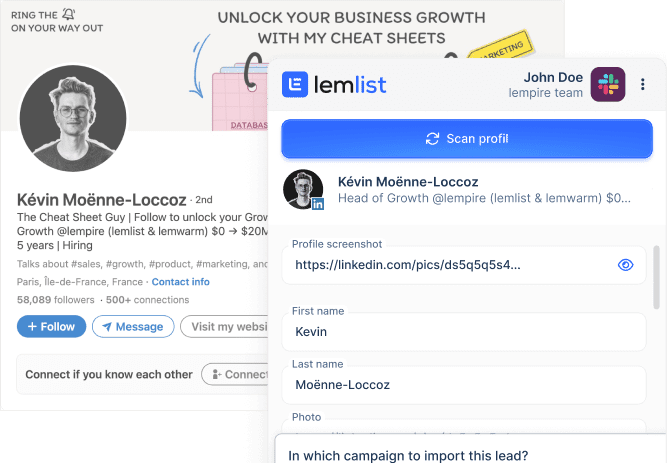Click the Visit my website button
The image size is (667, 463).
(224, 326)
